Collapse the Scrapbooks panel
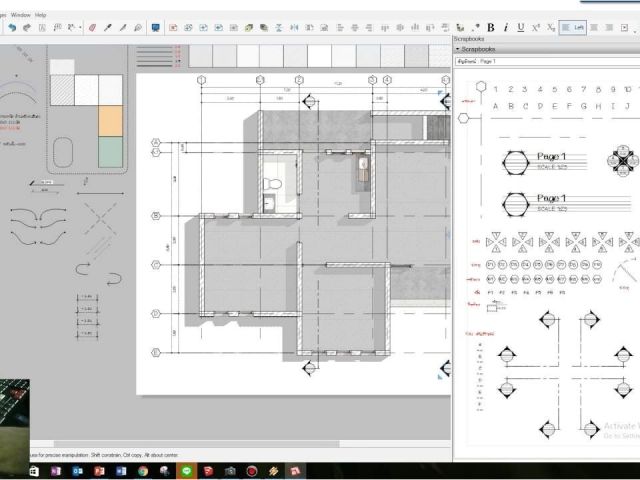This screenshot has width=640, height=480. pyautogui.click(x=458, y=48)
